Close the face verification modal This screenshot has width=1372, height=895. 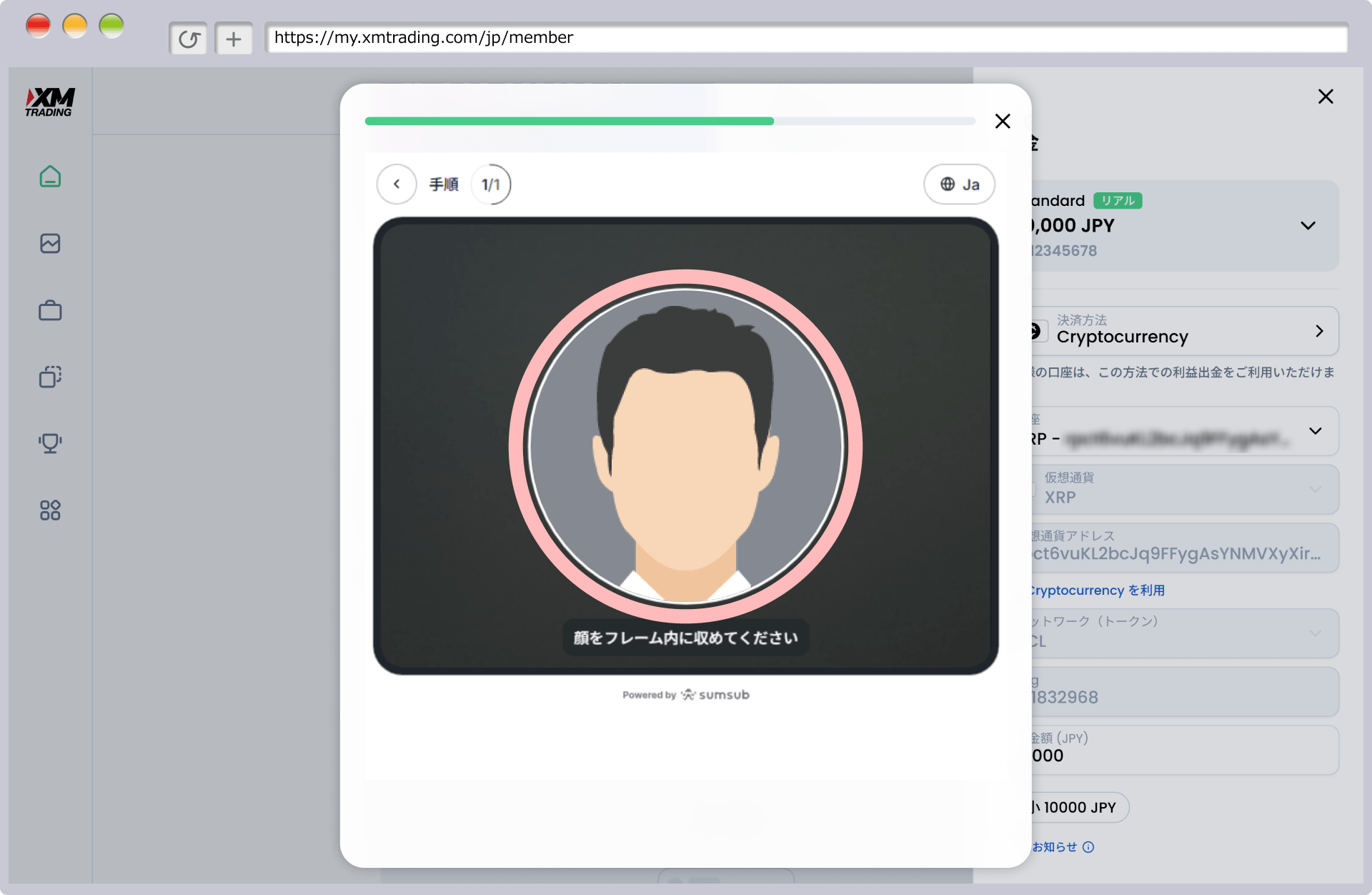click(x=1003, y=122)
